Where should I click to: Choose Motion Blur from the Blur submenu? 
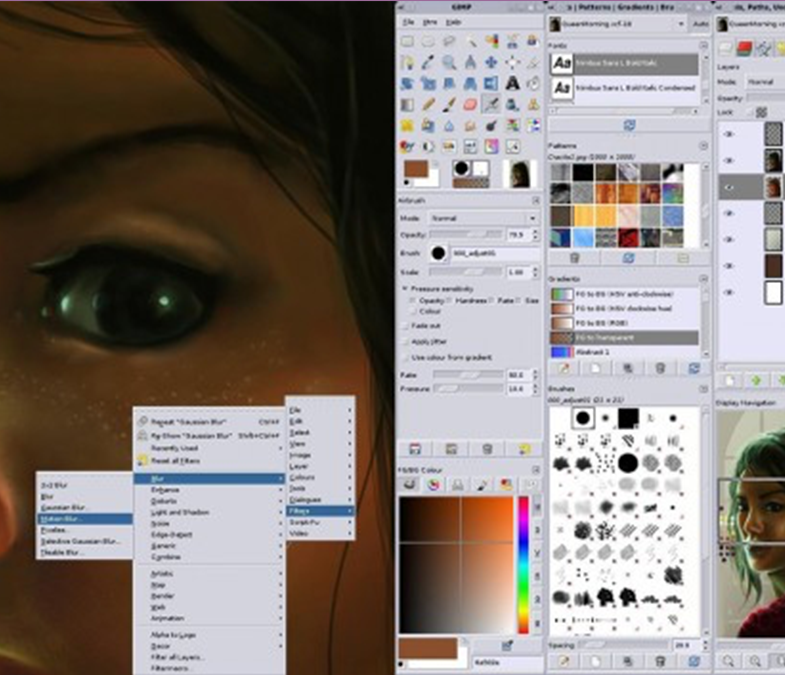(x=84, y=519)
